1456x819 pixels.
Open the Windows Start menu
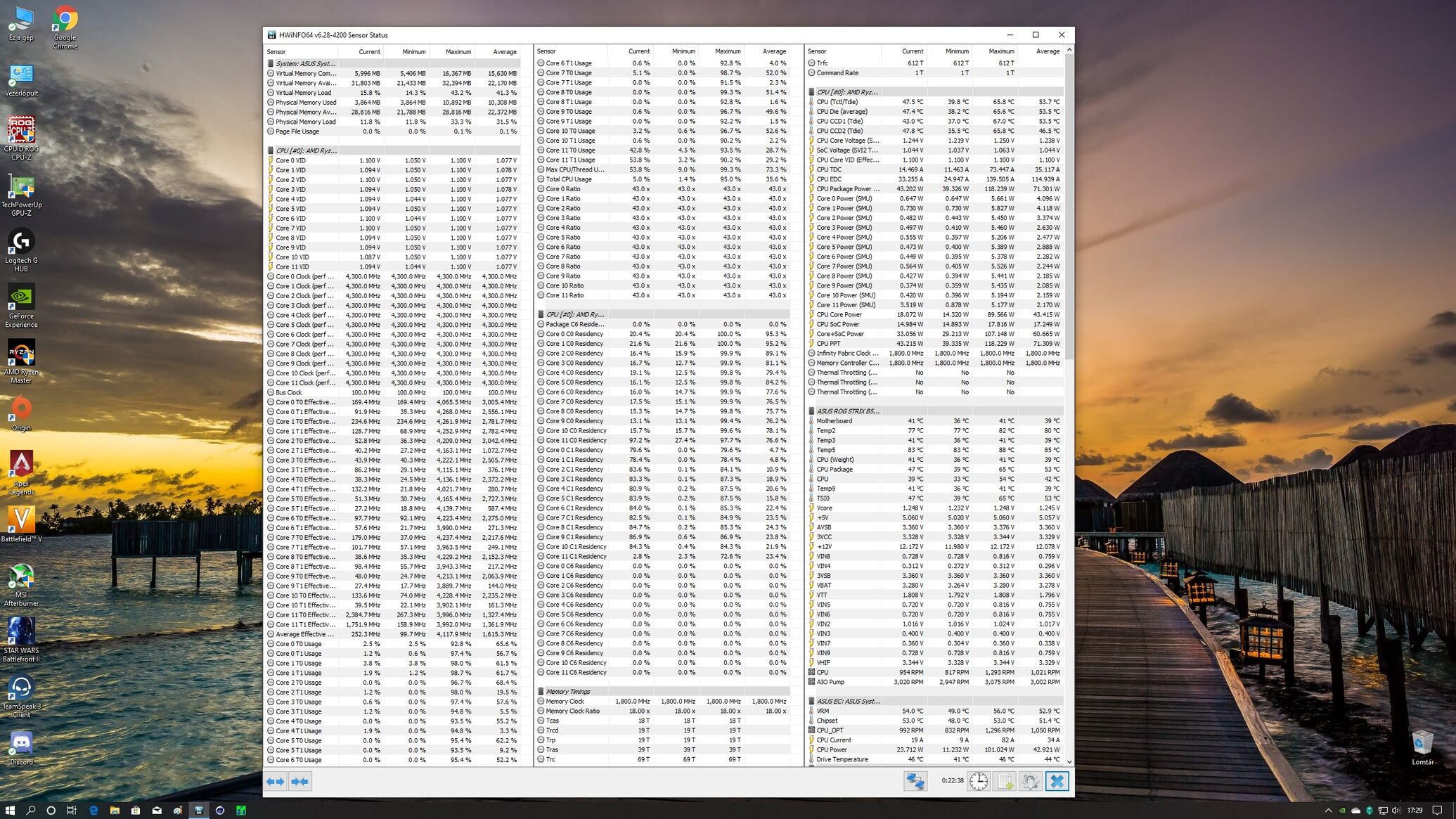point(10,810)
